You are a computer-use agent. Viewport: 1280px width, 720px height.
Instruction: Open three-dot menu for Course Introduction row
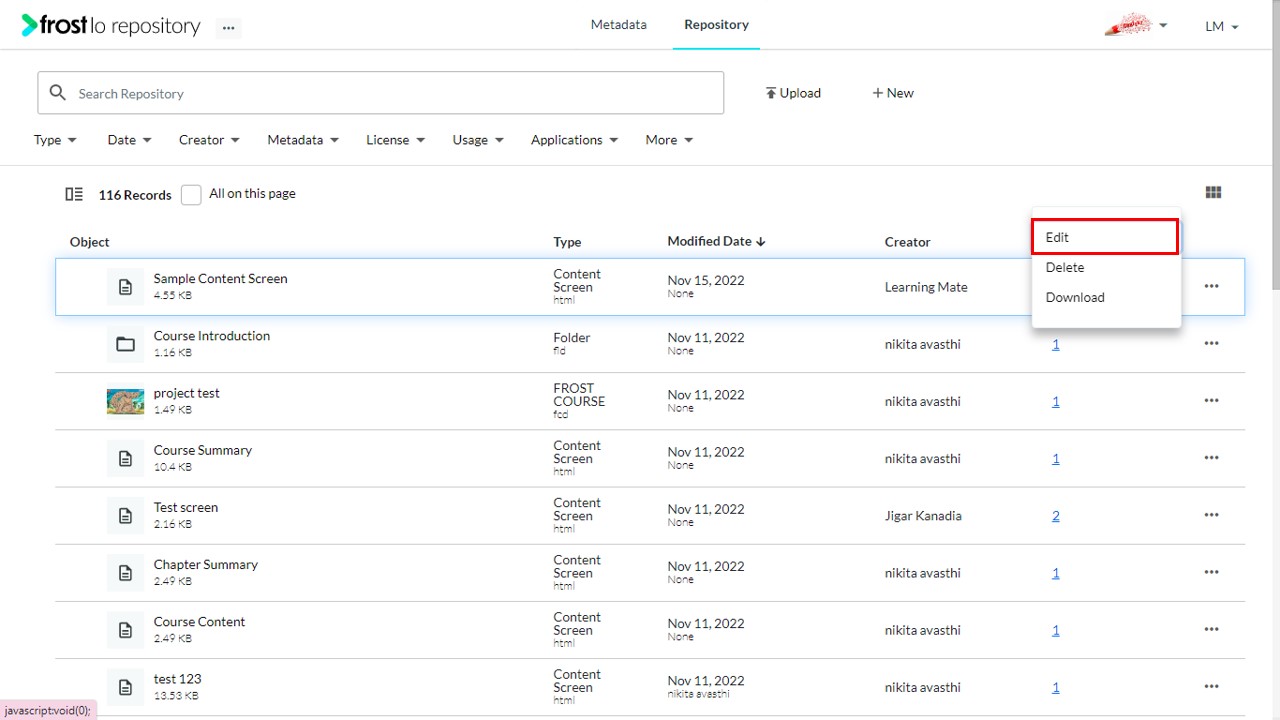[x=1211, y=343]
